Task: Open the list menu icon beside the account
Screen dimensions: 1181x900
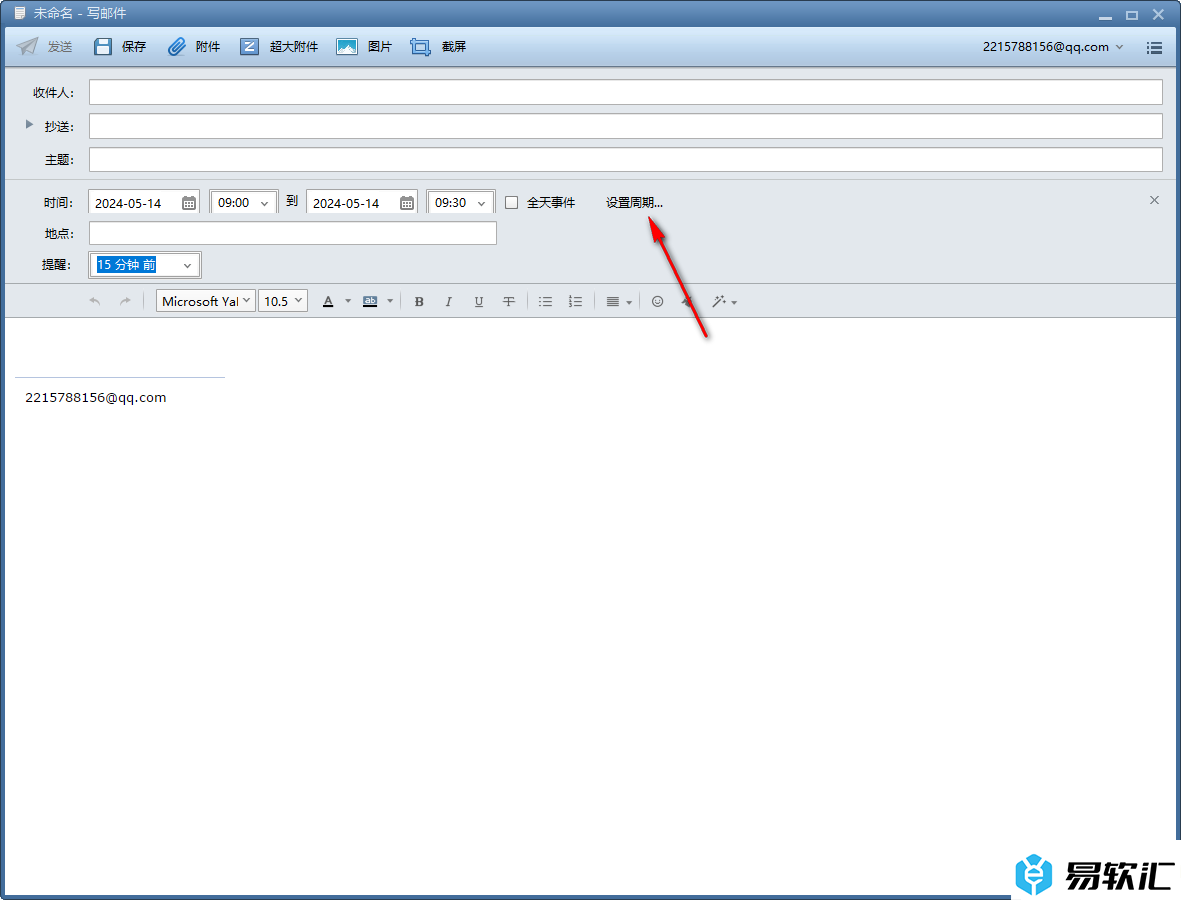Action: [x=1154, y=47]
